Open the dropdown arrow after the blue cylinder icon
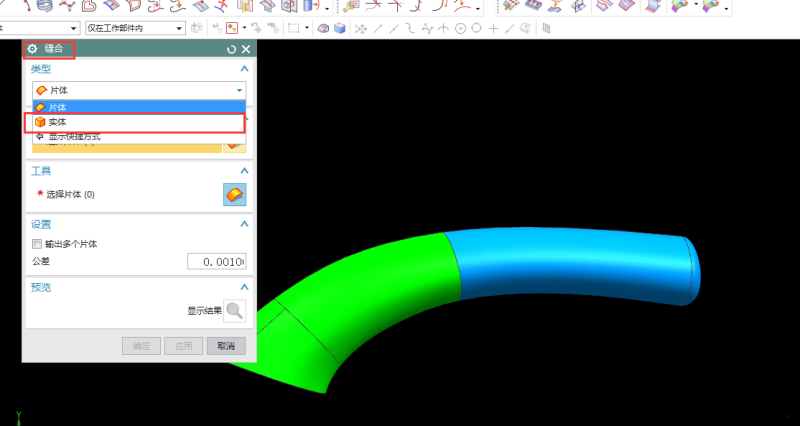 327,9
